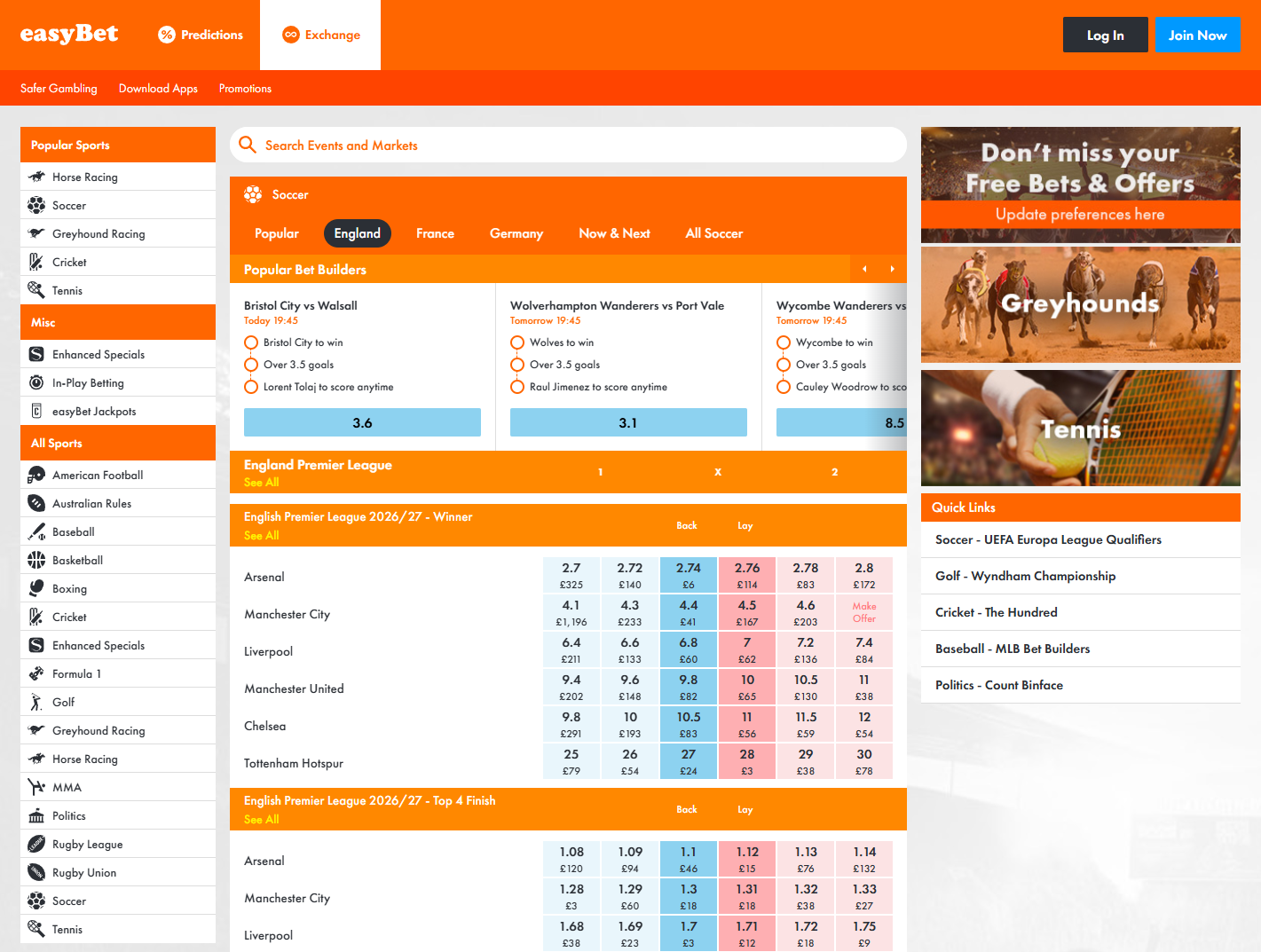Select Wycombe to win option
This screenshot has width=1261, height=952.
tap(784, 342)
